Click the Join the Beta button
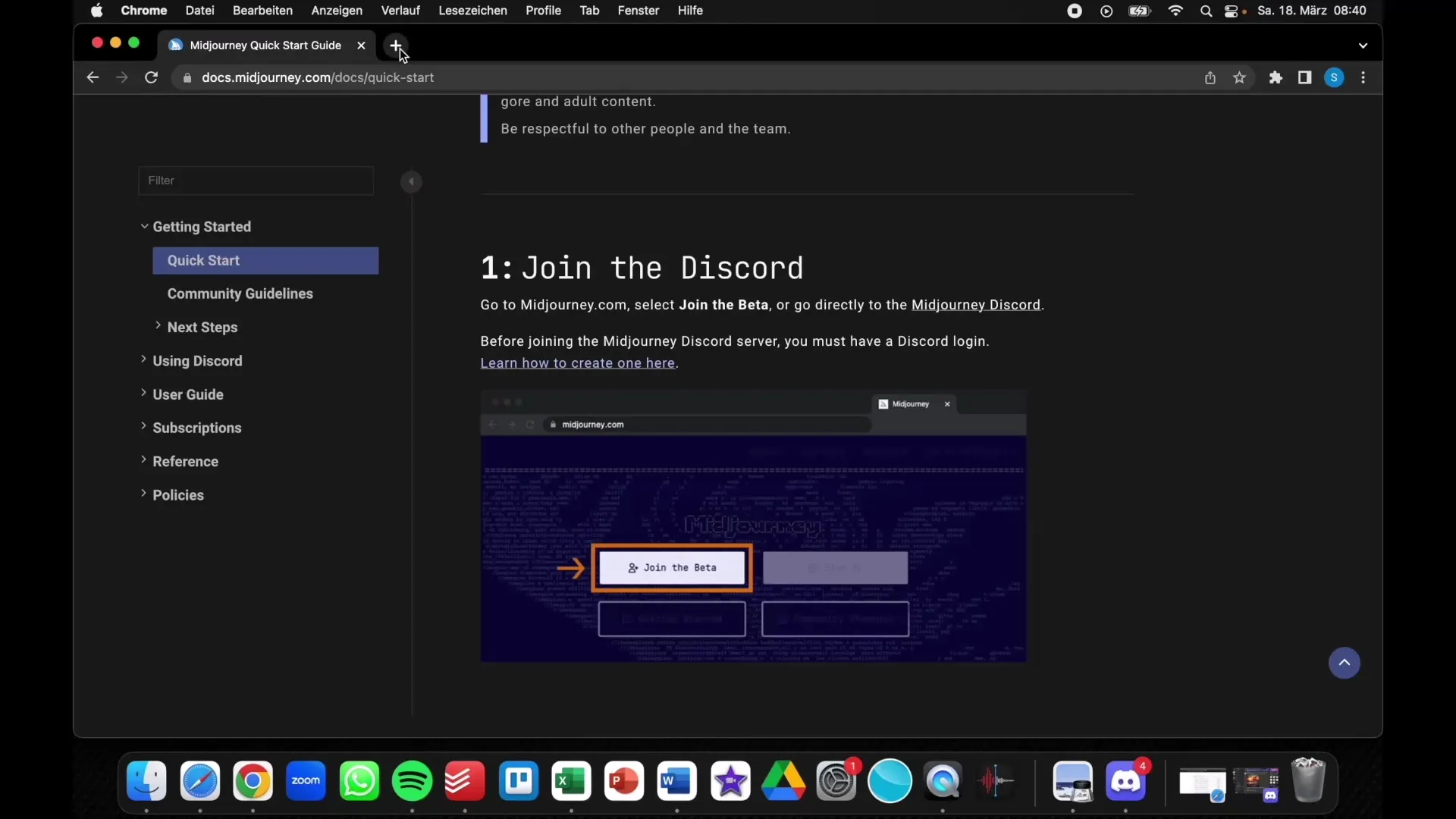Screen dimensions: 1456x819 (x=672, y=567)
